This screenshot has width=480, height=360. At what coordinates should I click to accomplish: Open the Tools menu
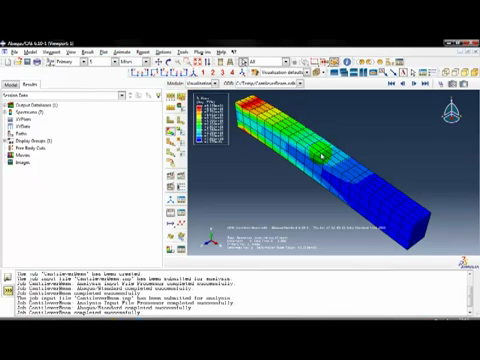pos(183,52)
